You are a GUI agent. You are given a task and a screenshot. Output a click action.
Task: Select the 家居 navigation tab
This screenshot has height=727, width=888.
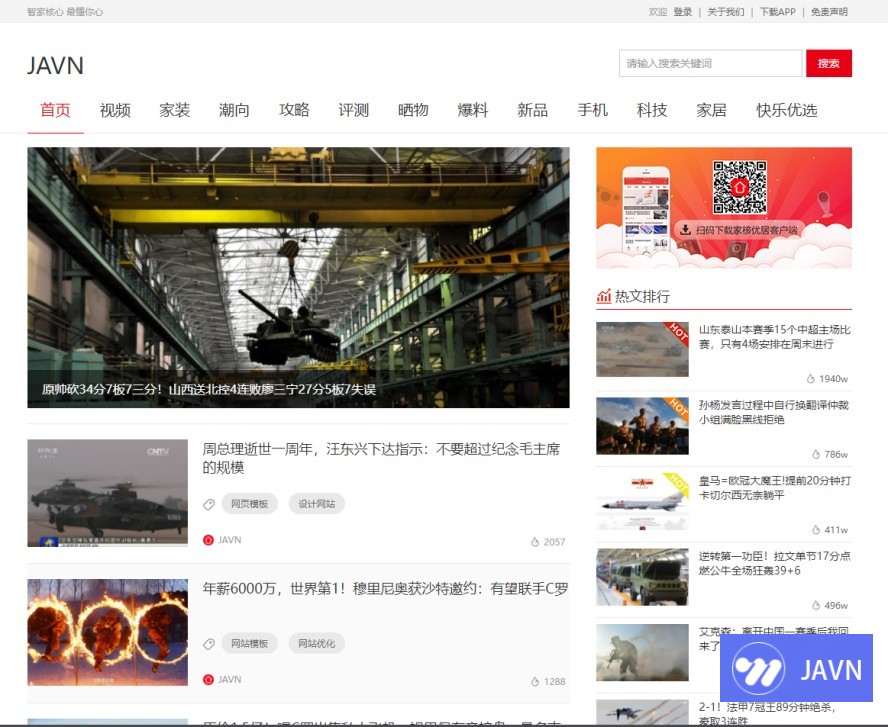click(x=711, y=110)
